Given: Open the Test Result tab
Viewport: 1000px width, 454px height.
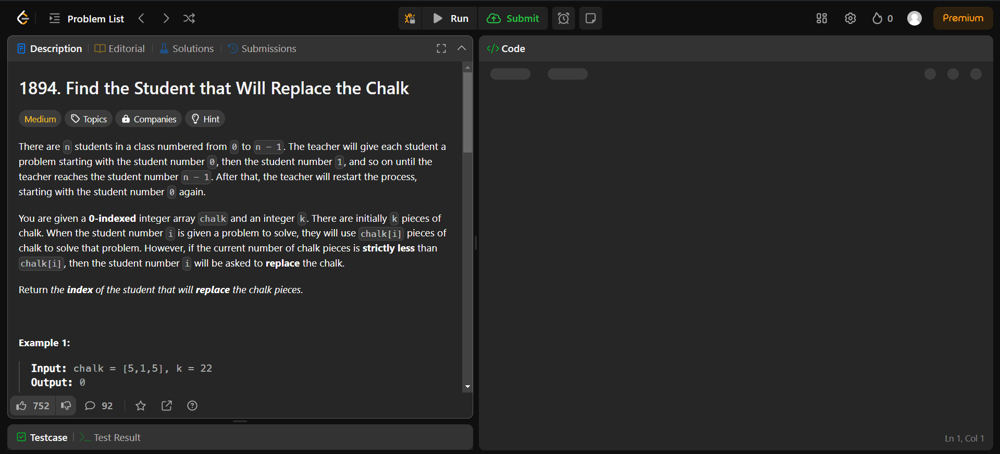Looking at the screenshot, I should [x=110, y=437].
